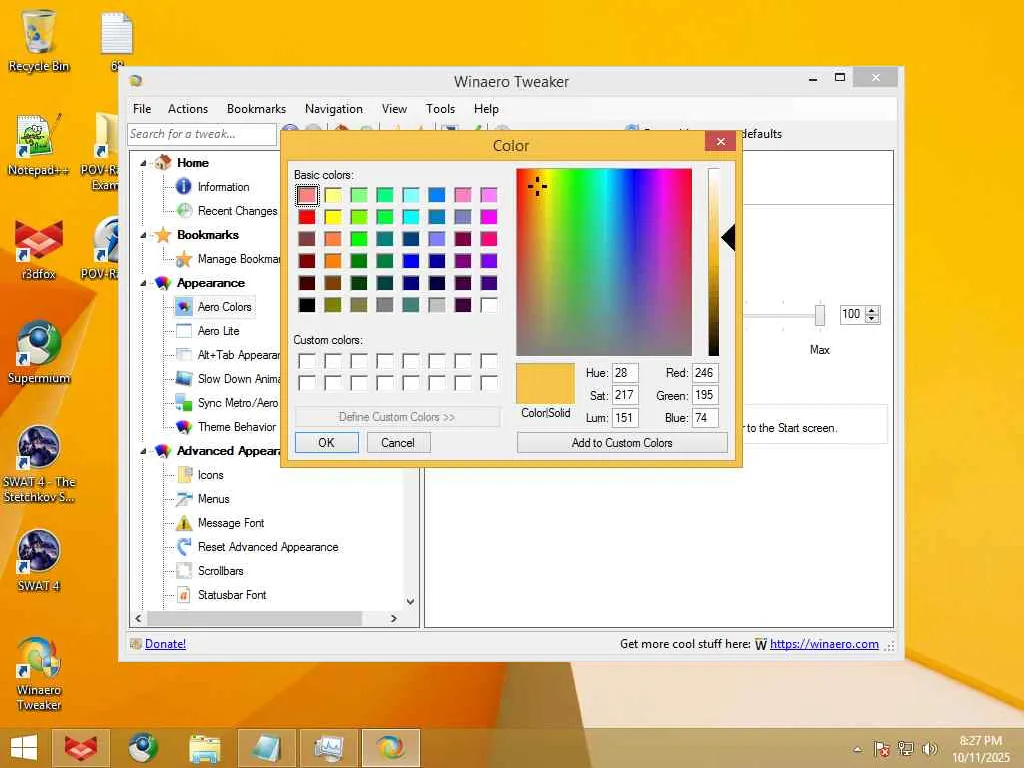
Task: Select the Theme Behavior icon
Action: tap(184, 427)
